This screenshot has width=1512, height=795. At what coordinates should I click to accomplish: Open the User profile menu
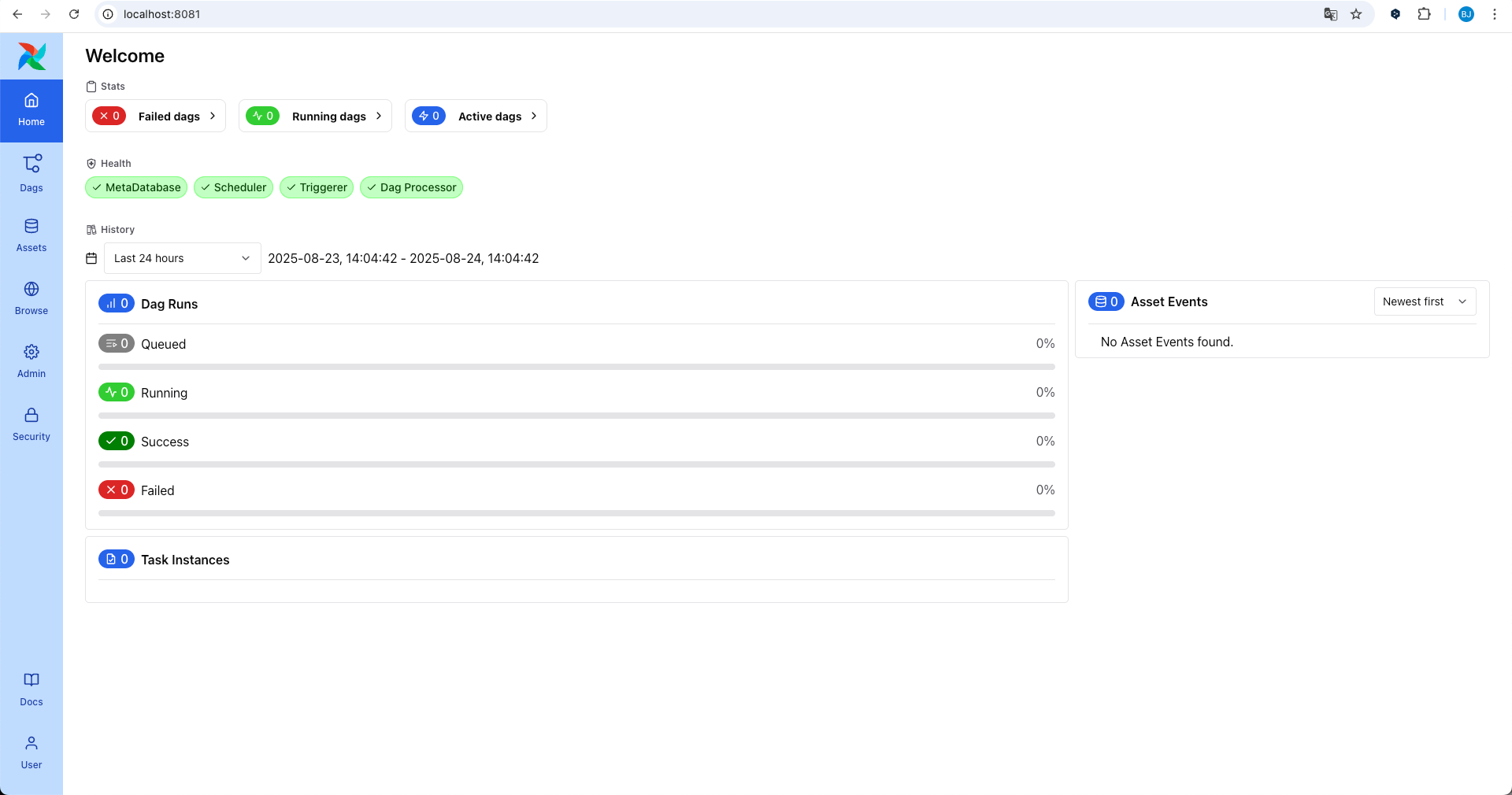click(31, 752)
